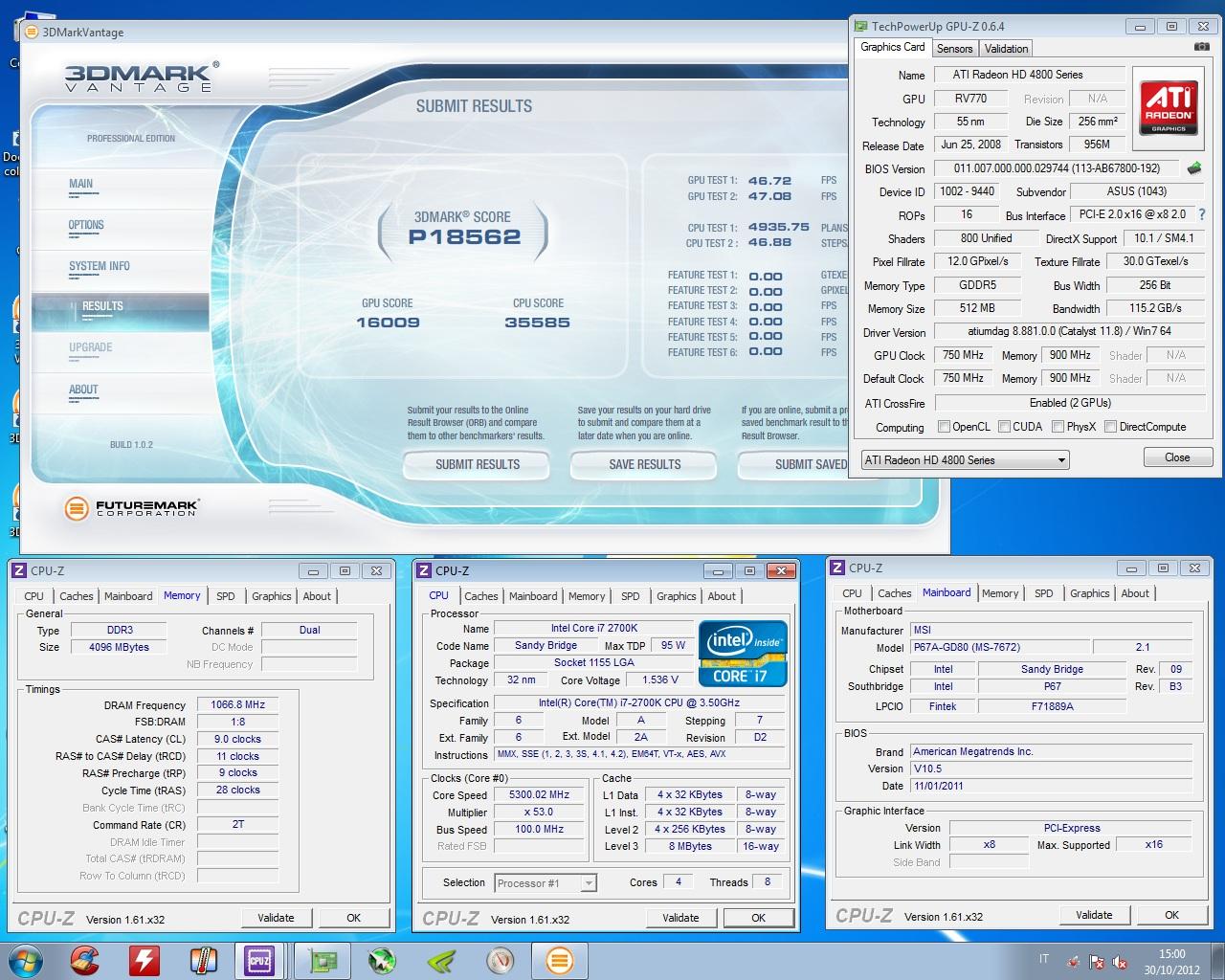
Task: Open Caches tab in middle CPU-Z window
Action: point(481,596)
